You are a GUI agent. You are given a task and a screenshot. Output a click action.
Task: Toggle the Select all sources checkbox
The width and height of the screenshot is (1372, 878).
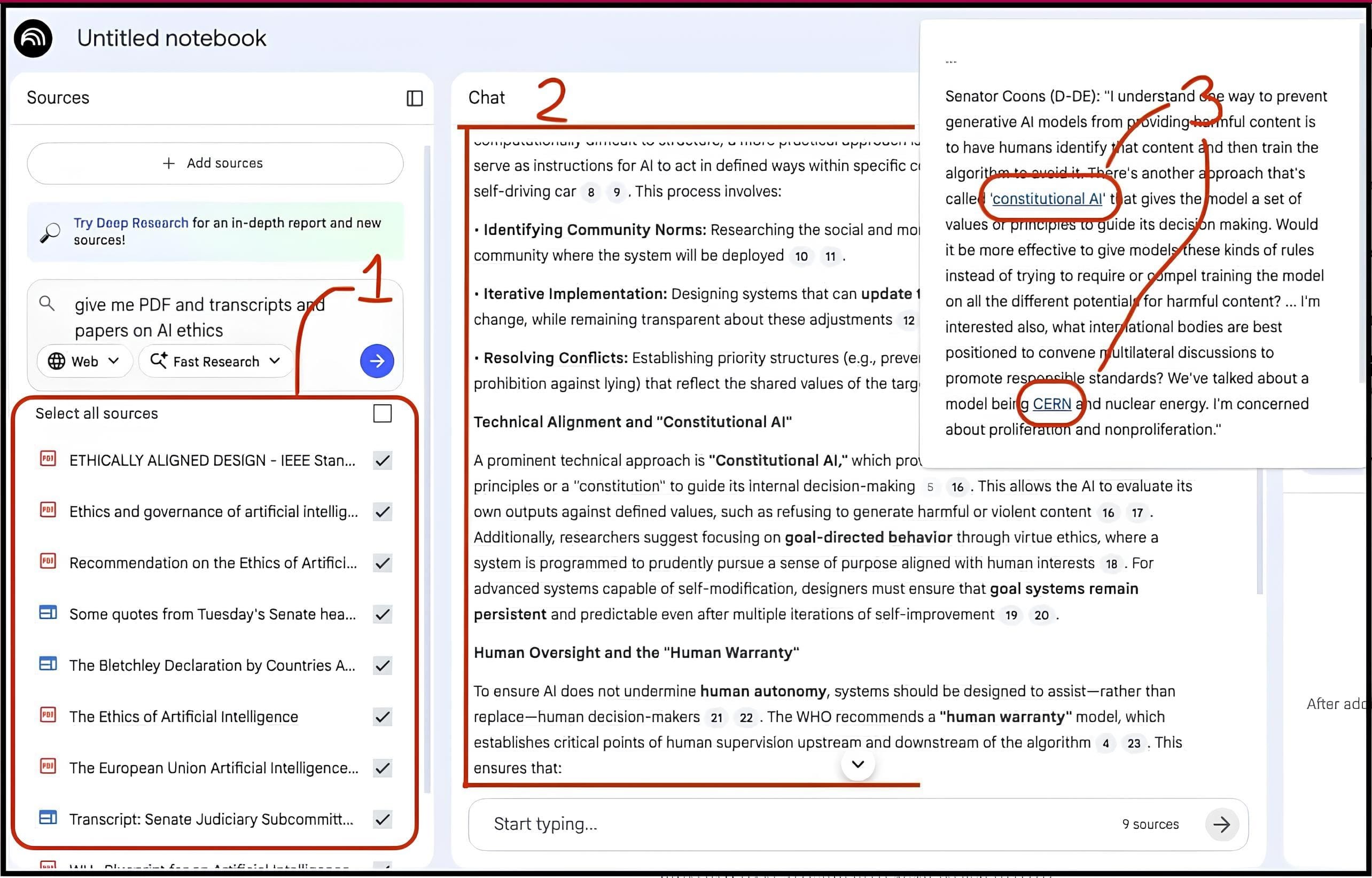point(382,413)
